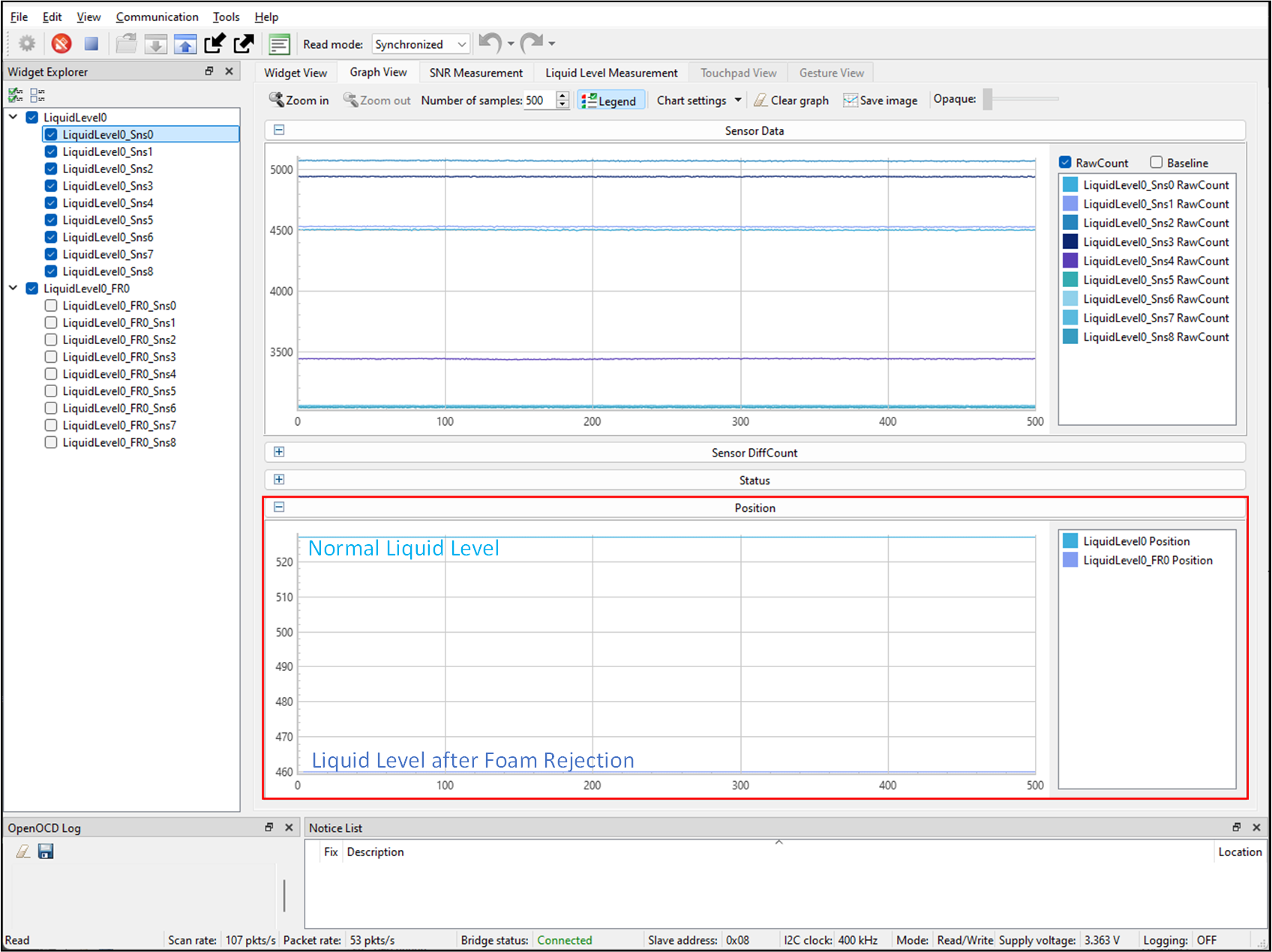Click deselect-all widgets icon in Widget Explorer
This screenshot has height=952, width=1272.
37,95
